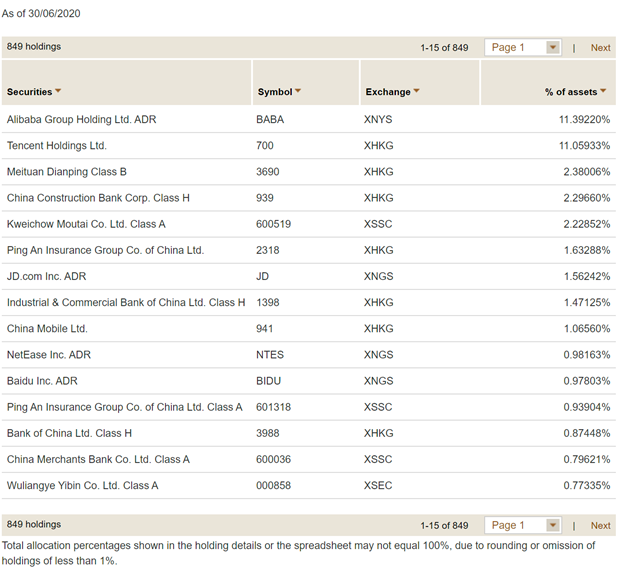
Task: Click the BIDU symbol cell
Action: coord(268,381)
